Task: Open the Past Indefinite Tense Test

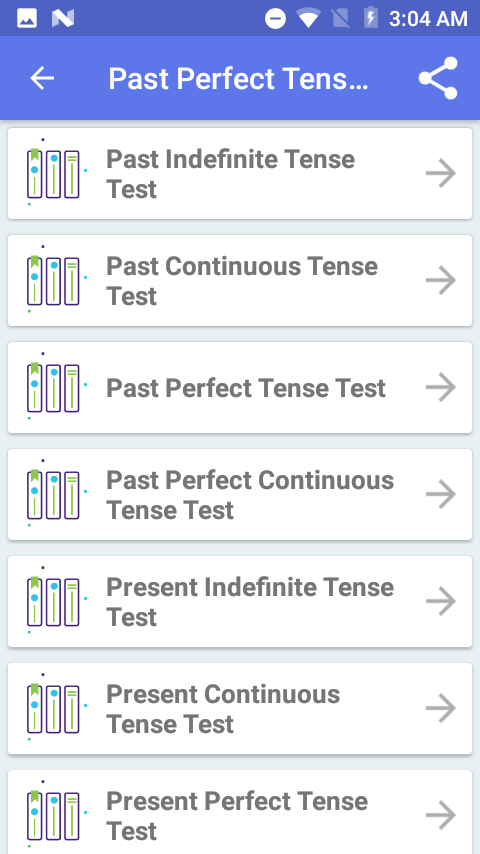Action: 240,174
